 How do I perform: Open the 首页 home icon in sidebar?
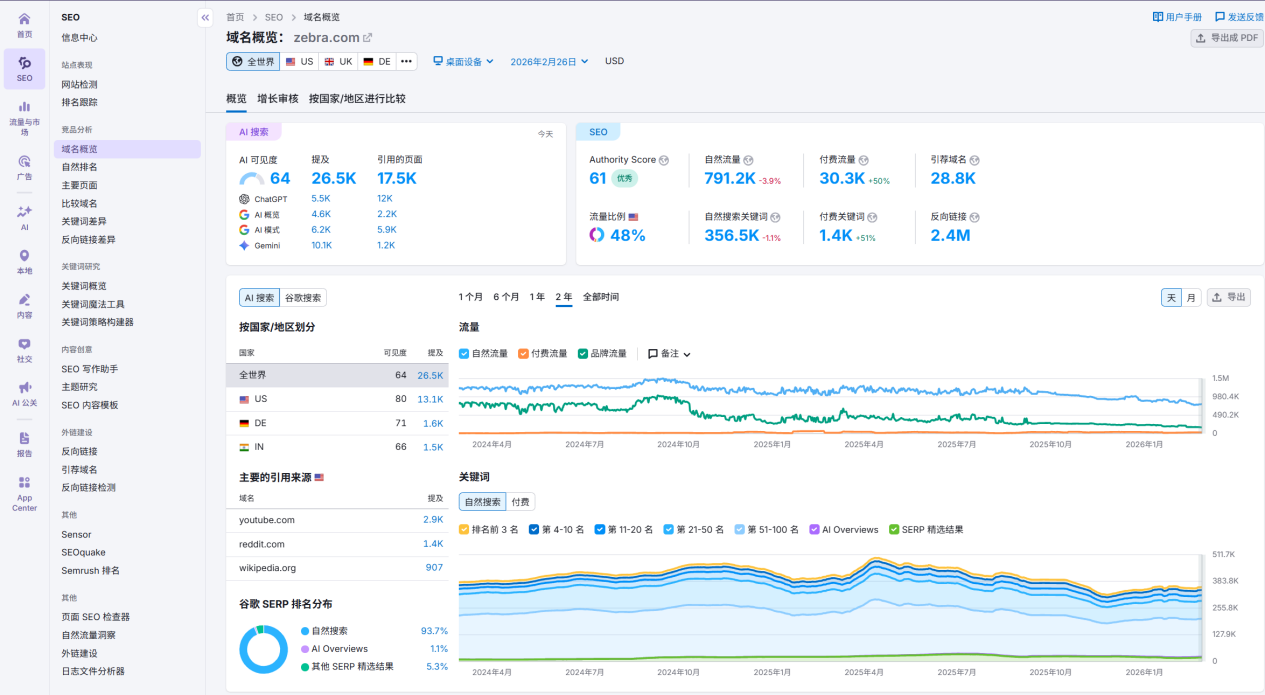[24, 19]
